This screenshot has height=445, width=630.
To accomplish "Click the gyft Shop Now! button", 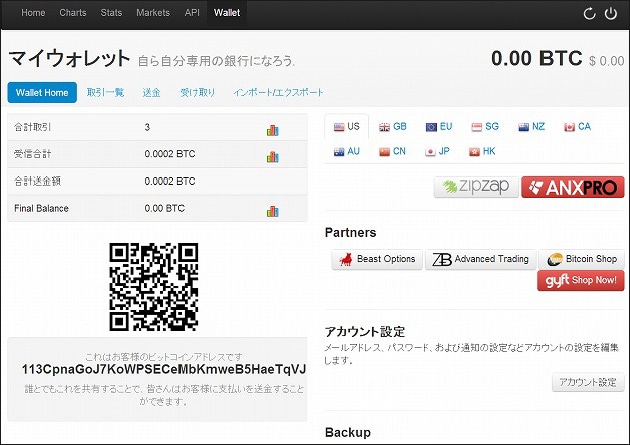I will click(x=581, y=280).
